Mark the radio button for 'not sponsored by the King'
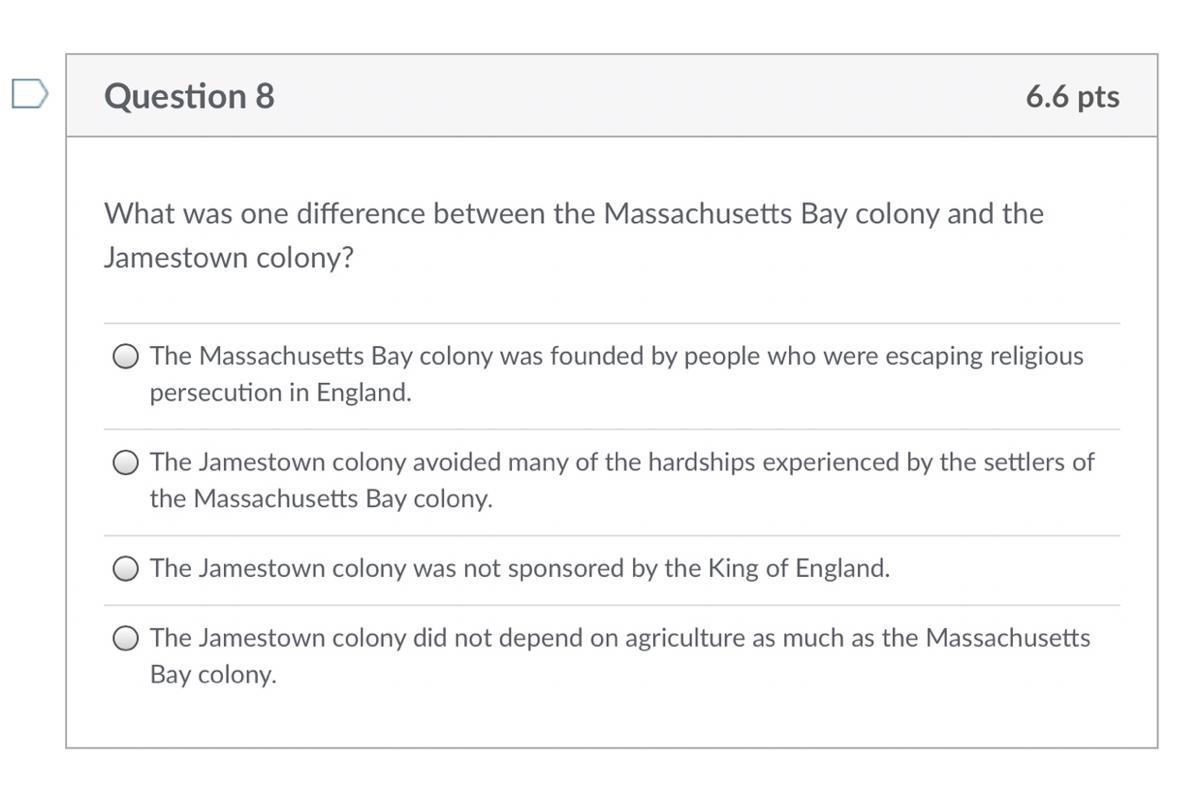The height and width of the screenshot is (793, 1200). point(126,569)
